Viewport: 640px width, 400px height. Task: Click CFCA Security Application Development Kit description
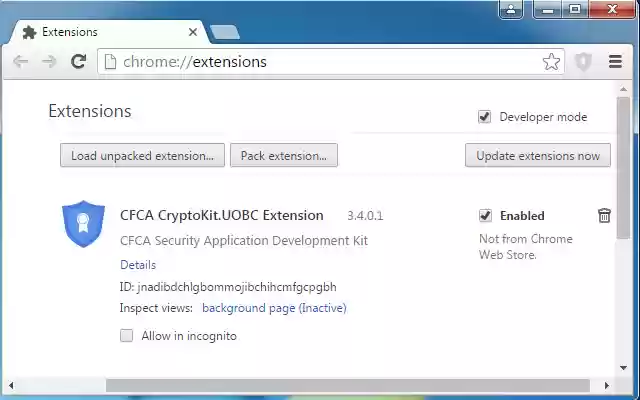(244, 241)
